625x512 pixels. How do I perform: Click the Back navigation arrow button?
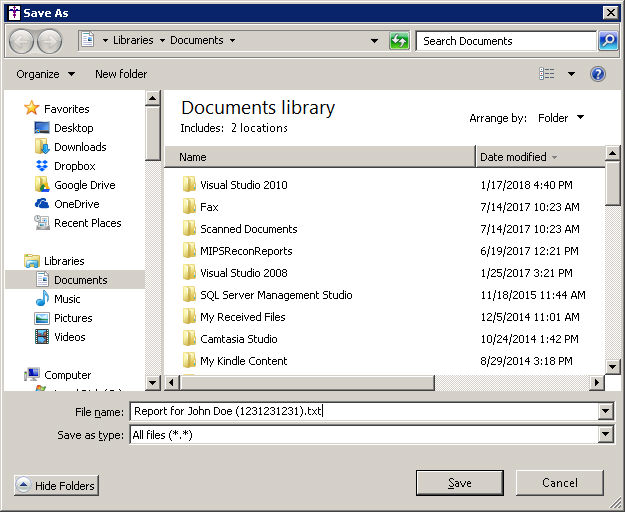(x=22, y=41)
